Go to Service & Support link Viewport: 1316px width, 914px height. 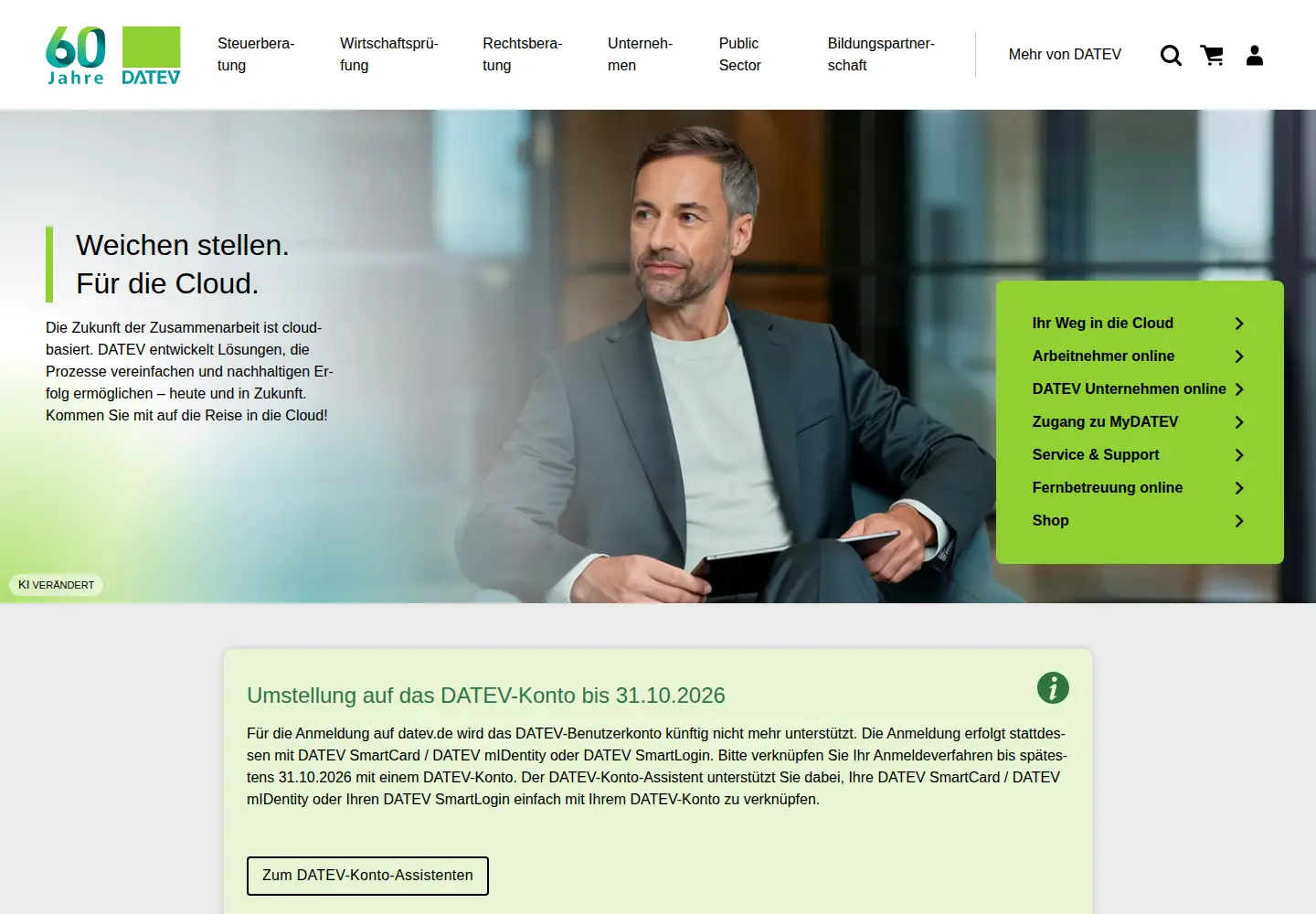tap(1095, 455)
